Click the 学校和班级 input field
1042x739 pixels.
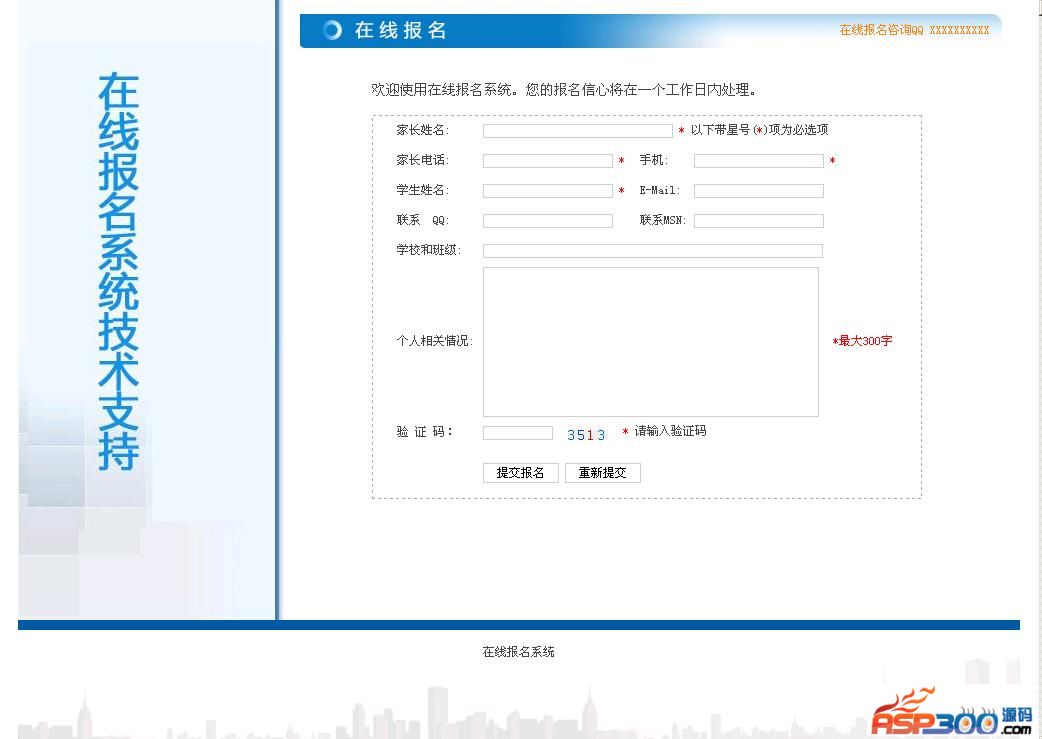(x=653, y=251)
